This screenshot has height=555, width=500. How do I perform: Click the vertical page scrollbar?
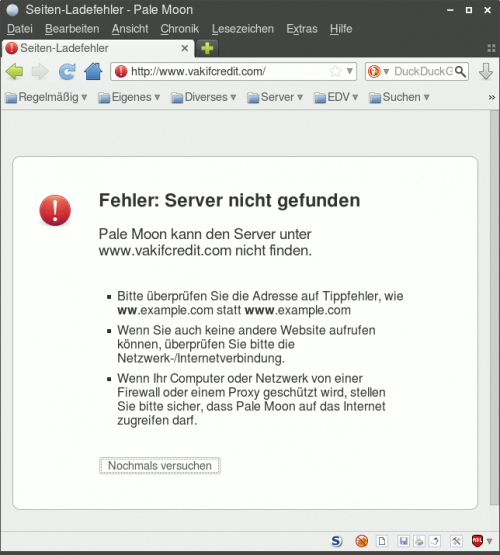click(494, 307)
